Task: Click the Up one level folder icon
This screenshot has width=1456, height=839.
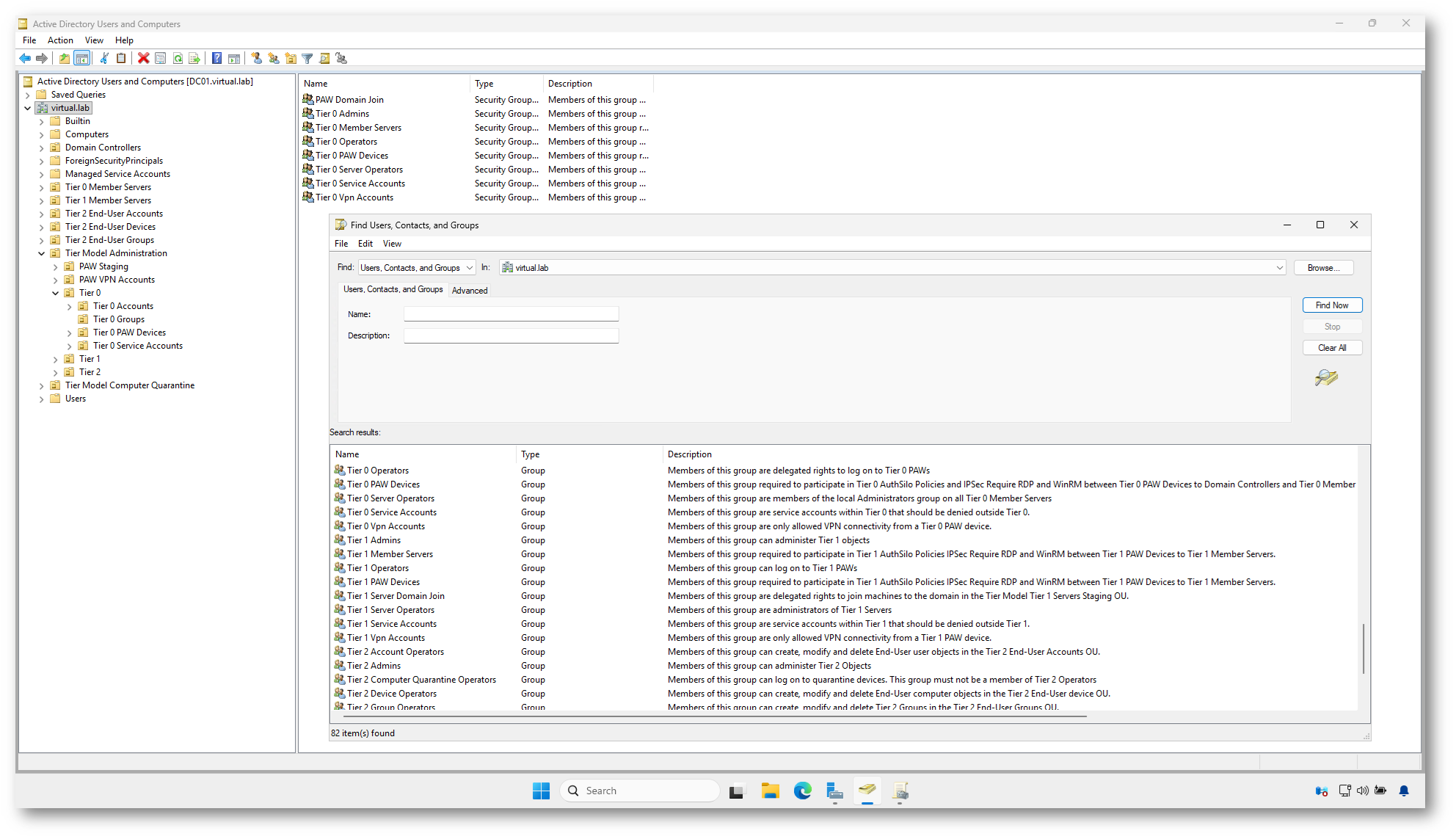Action: [x=65, y=58]
